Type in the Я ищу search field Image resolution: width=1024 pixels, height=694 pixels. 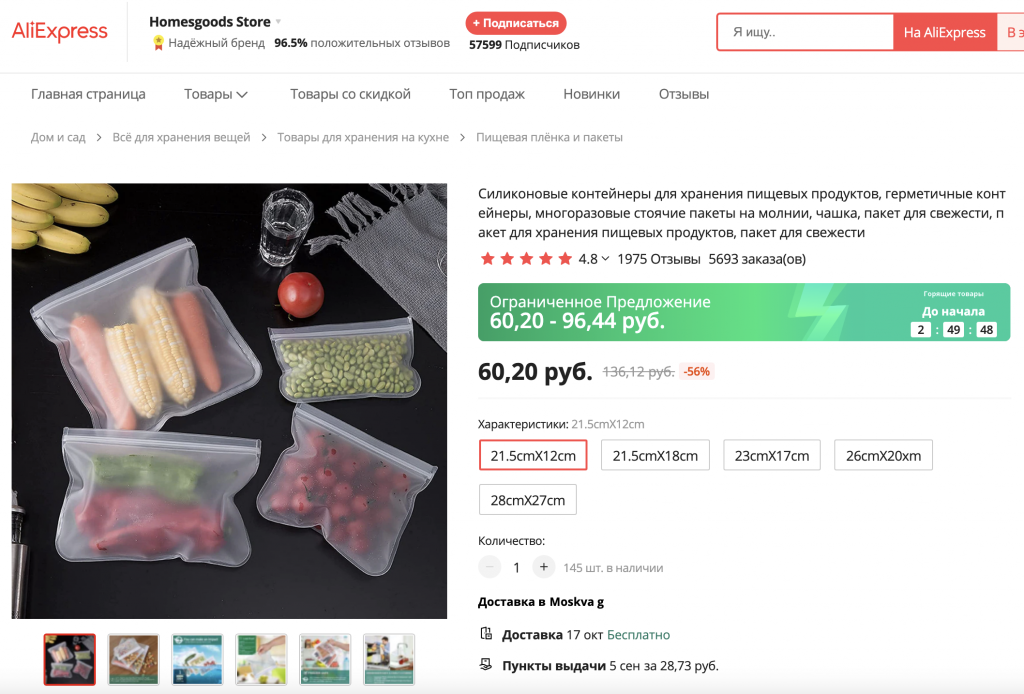click(x=805, y=32)
